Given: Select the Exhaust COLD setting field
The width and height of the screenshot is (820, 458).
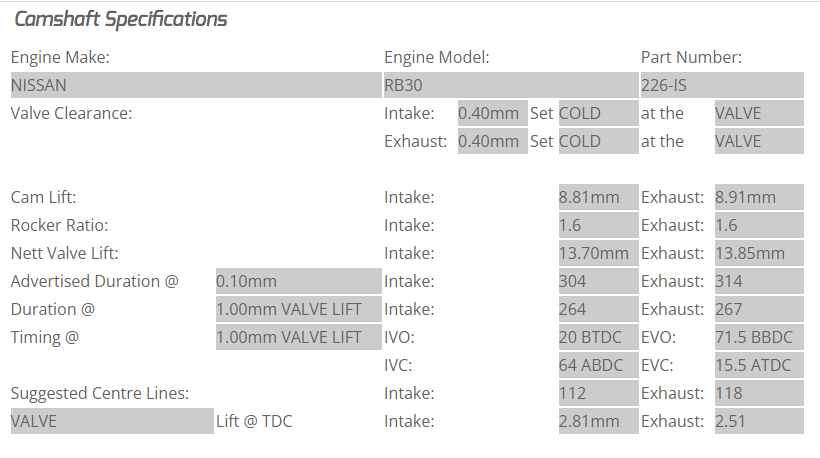Looking at the screenshot, I should [x=597, y=141].
